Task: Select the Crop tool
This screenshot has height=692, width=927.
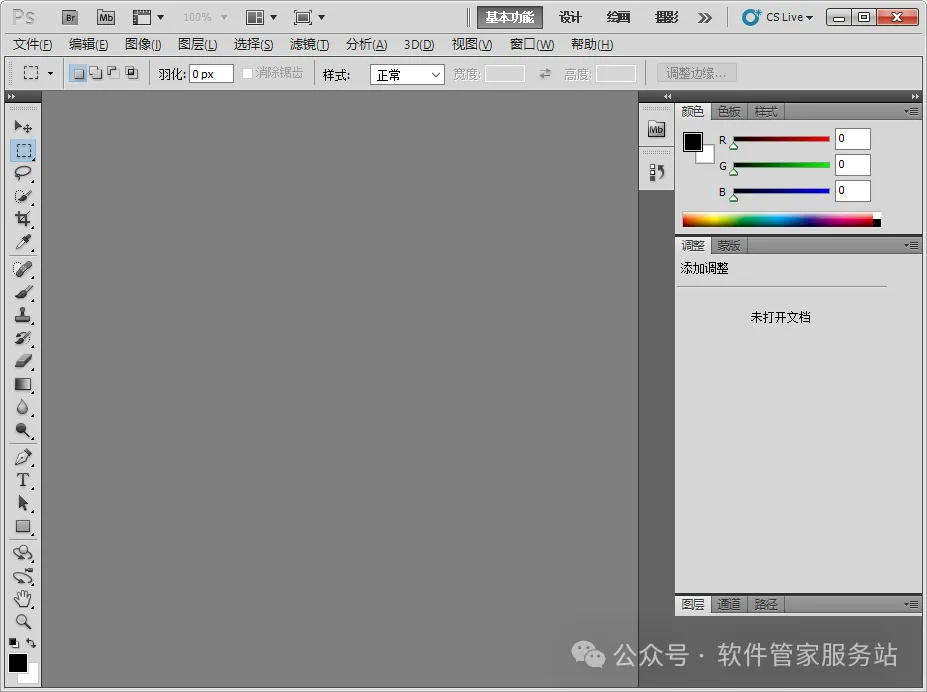Action: click(x=23, y=219)
